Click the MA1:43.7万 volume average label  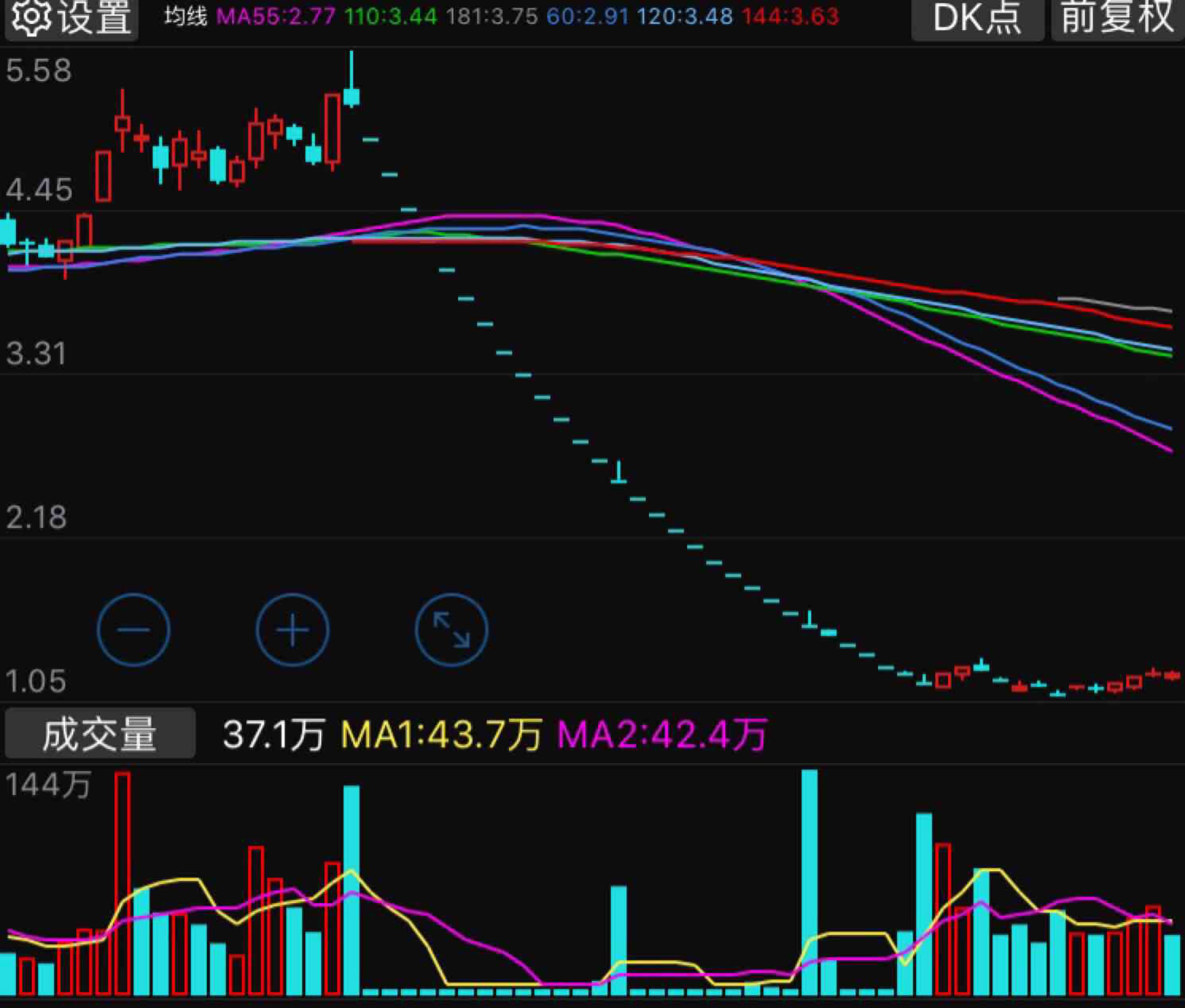441,734
